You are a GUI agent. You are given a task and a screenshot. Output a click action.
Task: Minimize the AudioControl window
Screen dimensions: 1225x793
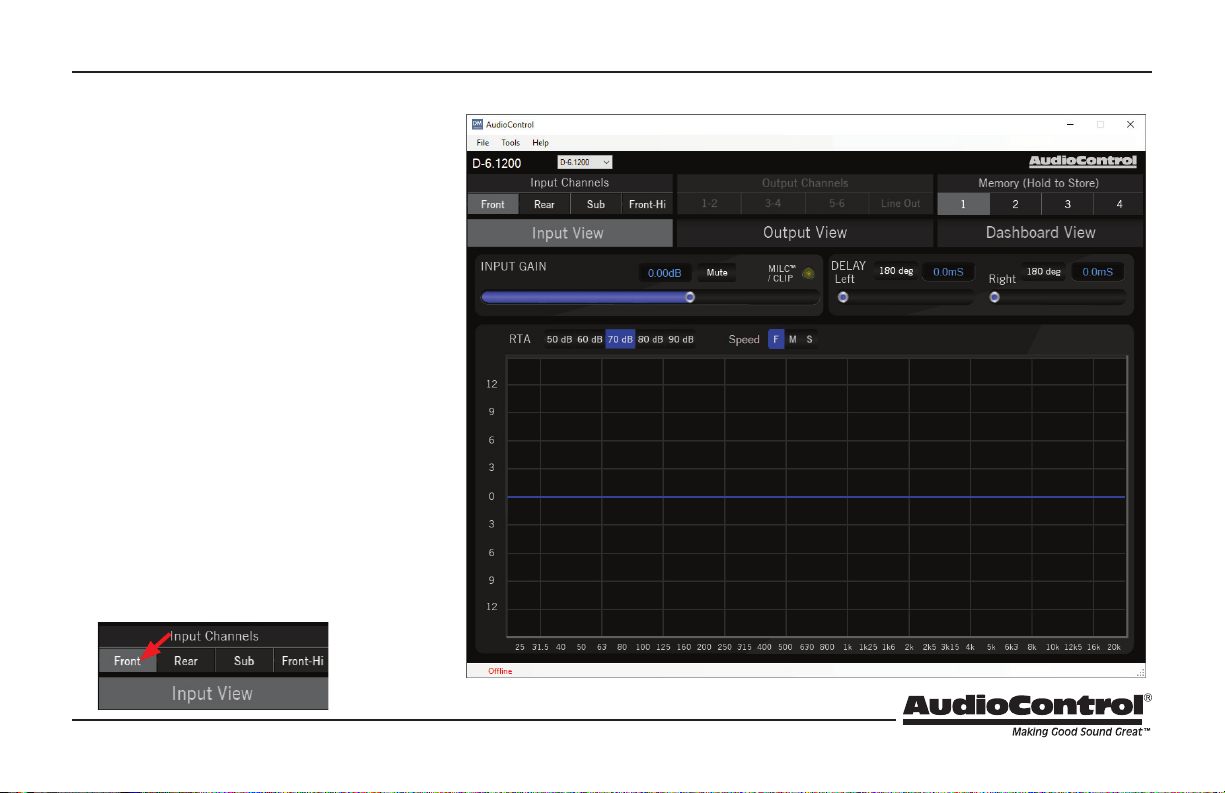pyautogui.click(x=1070, y=125)
